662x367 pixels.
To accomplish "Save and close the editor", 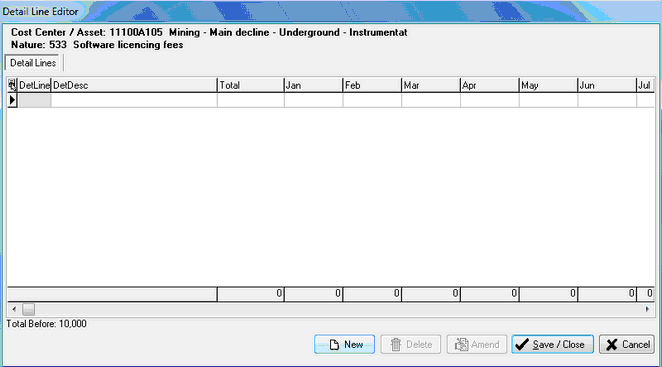I will [x=552, y=344].
